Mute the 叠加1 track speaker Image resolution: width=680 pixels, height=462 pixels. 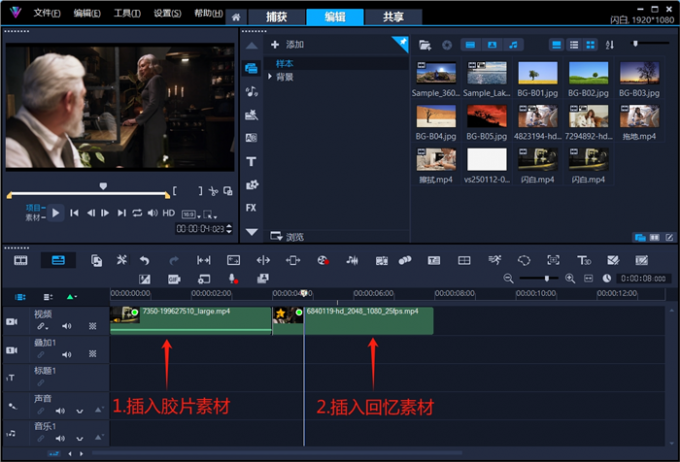pos(66,354)
